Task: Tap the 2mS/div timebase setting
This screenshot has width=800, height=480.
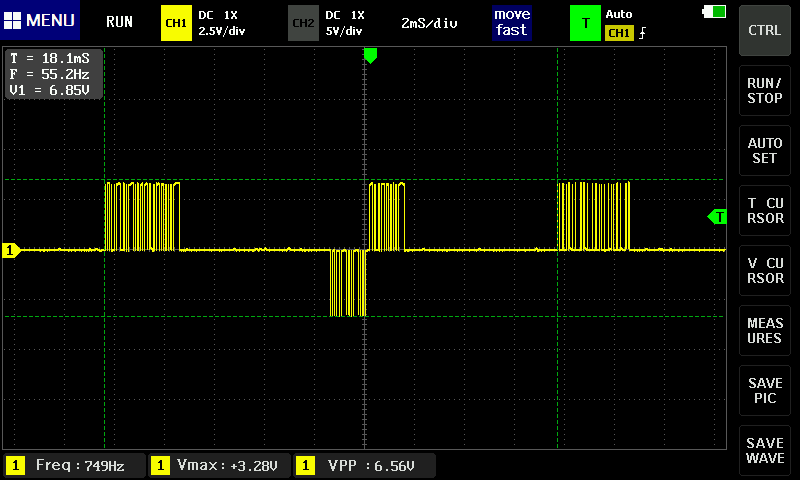Action: click(429, 23)
